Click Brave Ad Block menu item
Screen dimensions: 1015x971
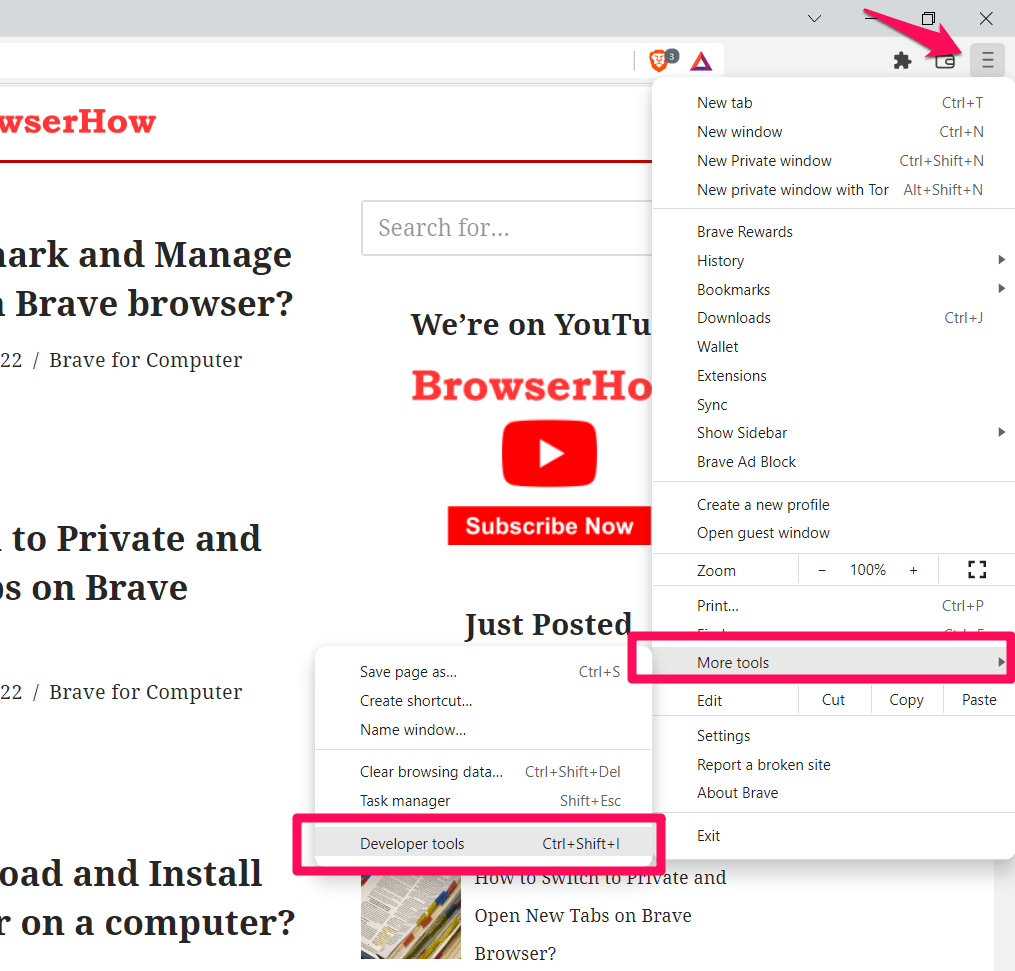point(834,462)
